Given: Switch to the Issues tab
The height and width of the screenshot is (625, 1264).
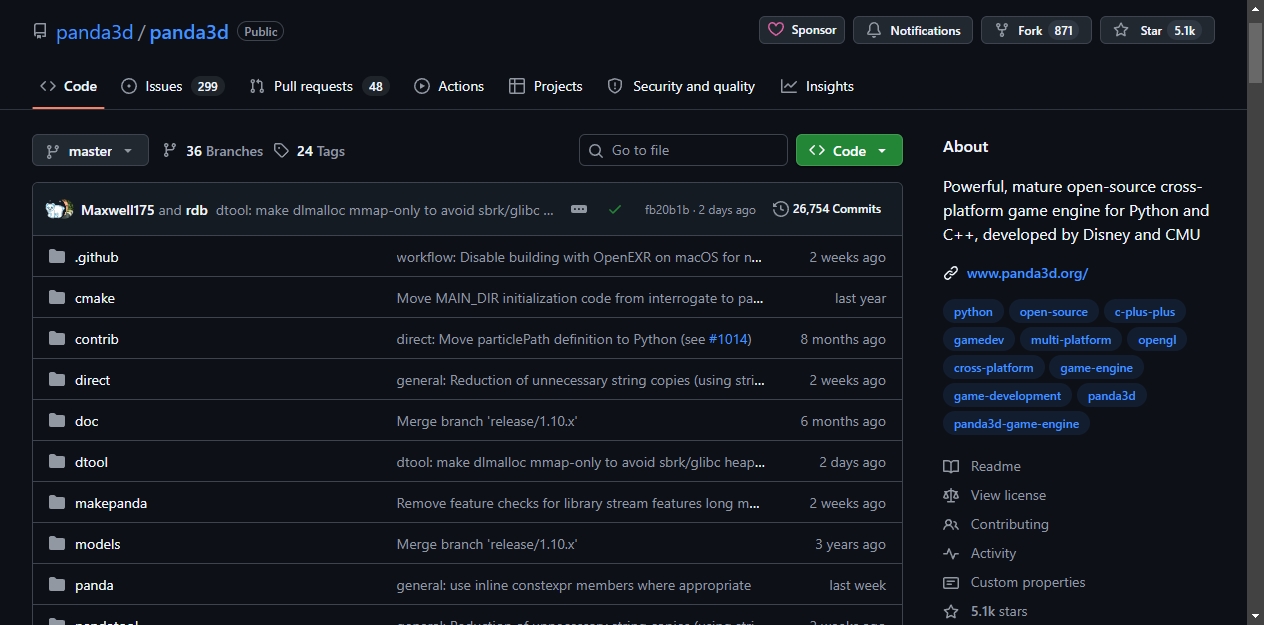Looking at the screenshot, I should [172, 86].
